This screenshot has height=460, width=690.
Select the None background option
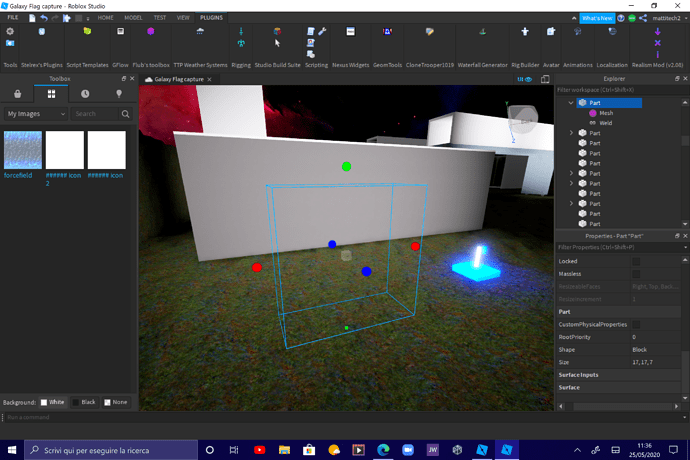(116, 402)
